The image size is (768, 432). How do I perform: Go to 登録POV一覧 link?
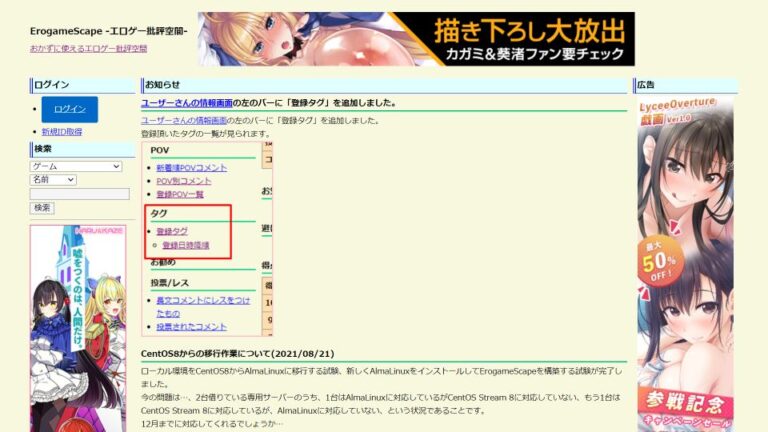click(x=180, y=194)
